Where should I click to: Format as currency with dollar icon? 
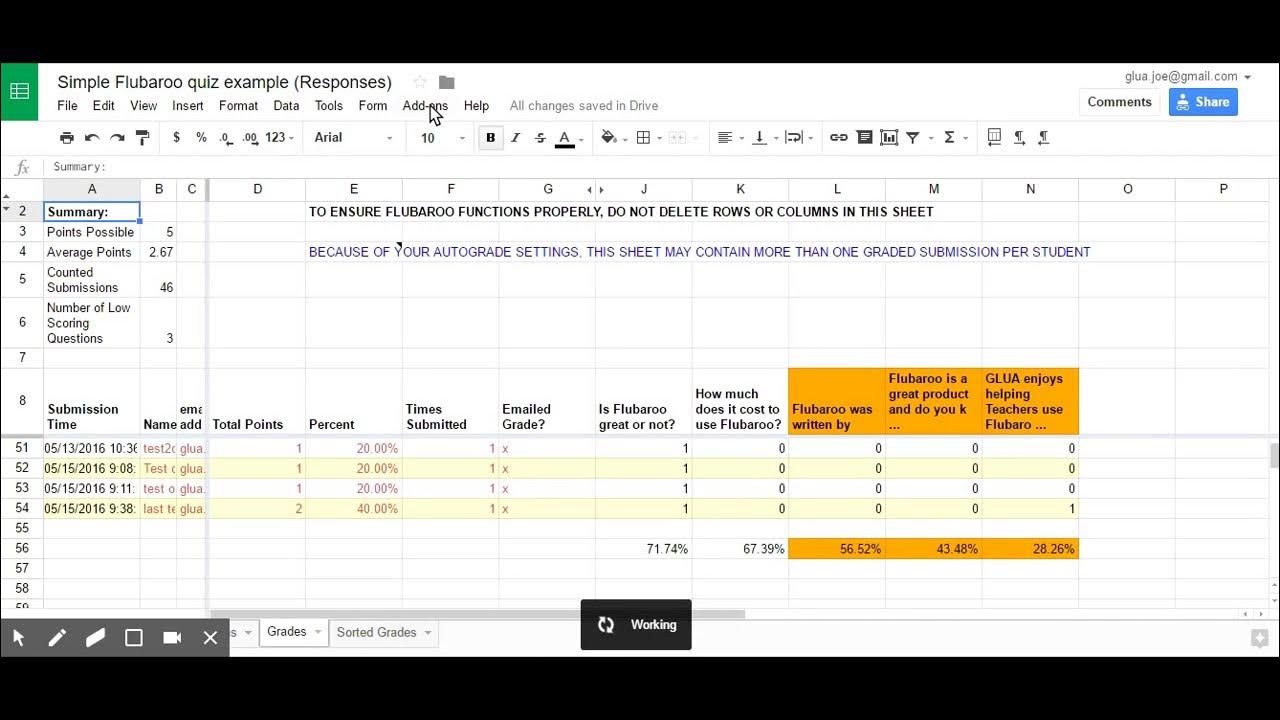177,138
